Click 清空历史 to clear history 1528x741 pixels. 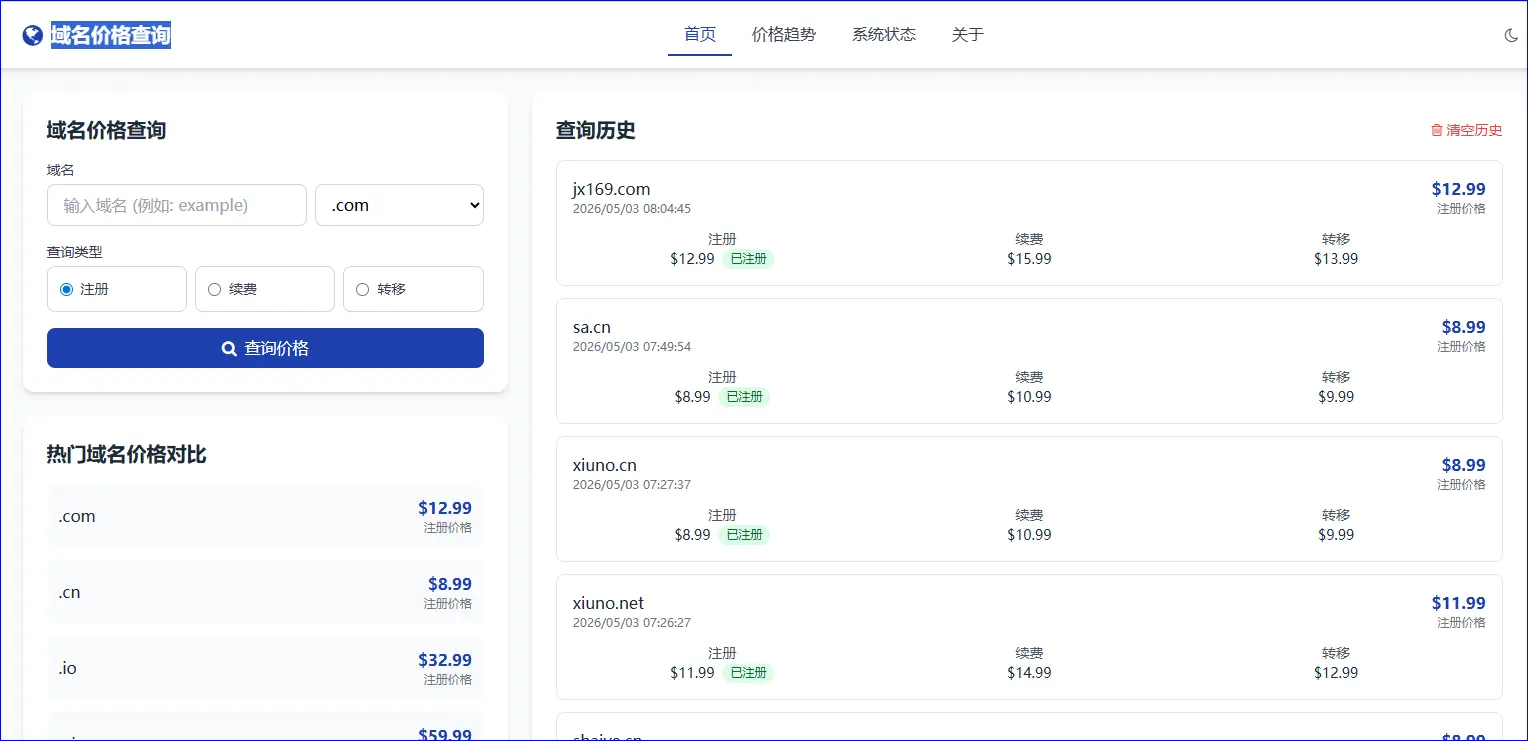tap(1467, 130)
